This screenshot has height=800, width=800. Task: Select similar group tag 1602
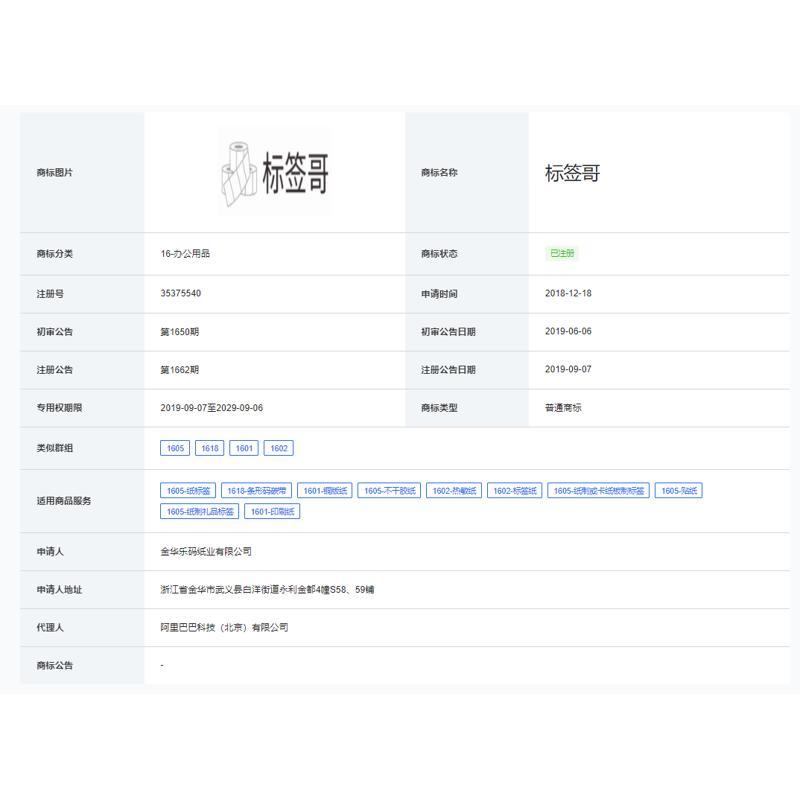pos(279,448)
